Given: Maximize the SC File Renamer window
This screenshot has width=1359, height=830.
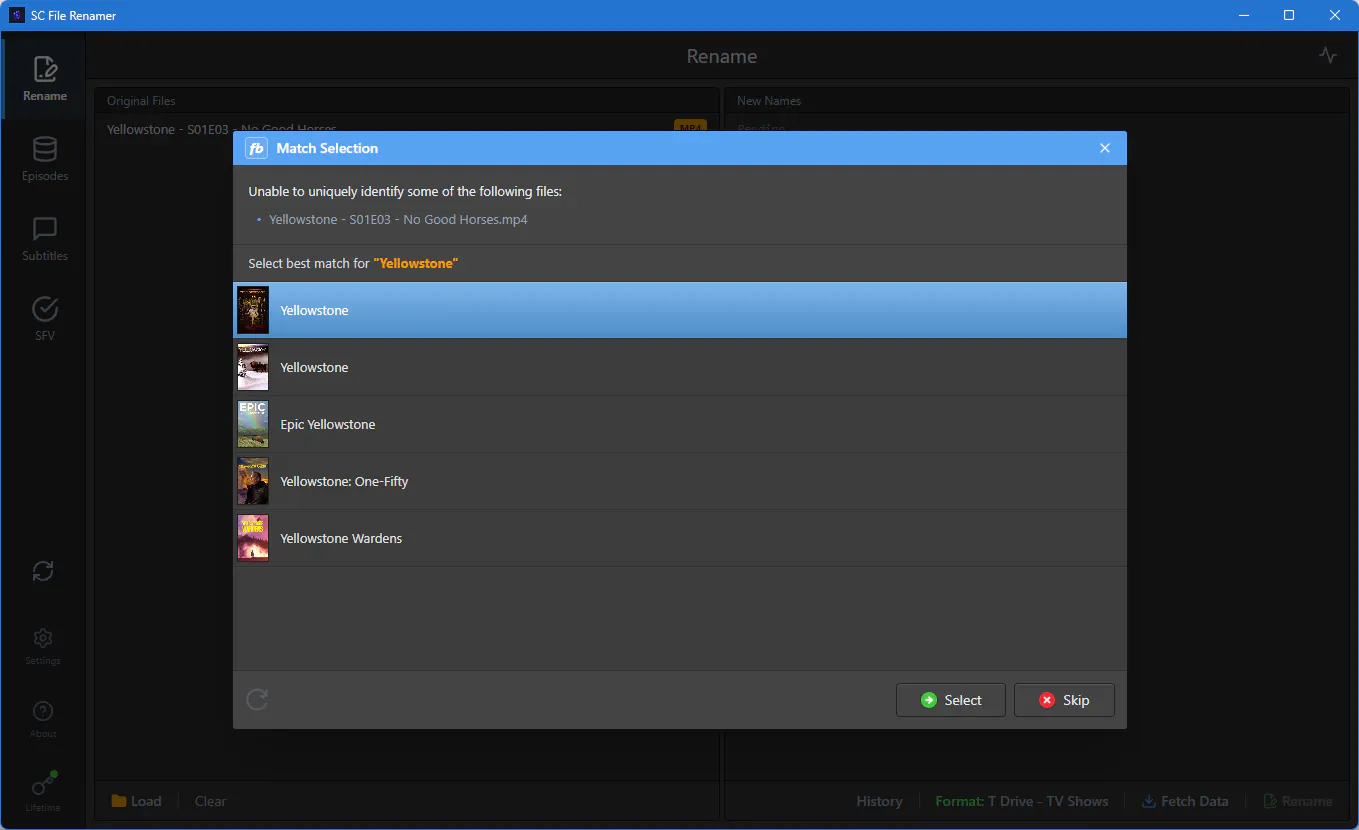Looking at the screenshot, I should (x=1289, y=15).
